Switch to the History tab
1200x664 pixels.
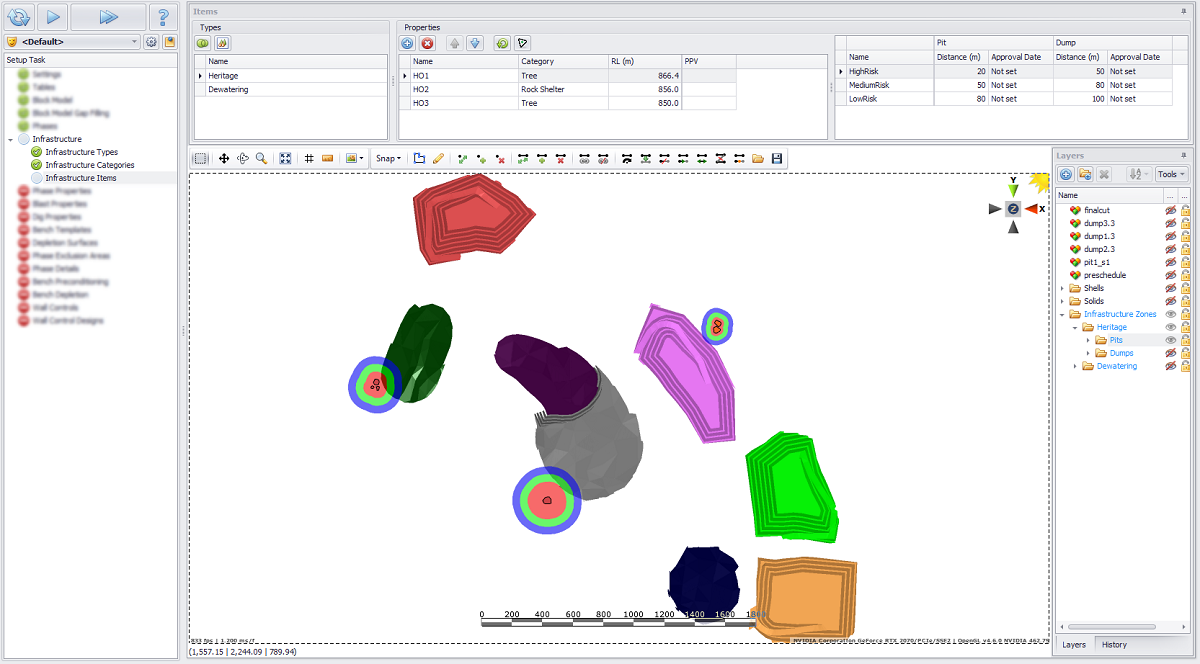[x=1114, y=645]
